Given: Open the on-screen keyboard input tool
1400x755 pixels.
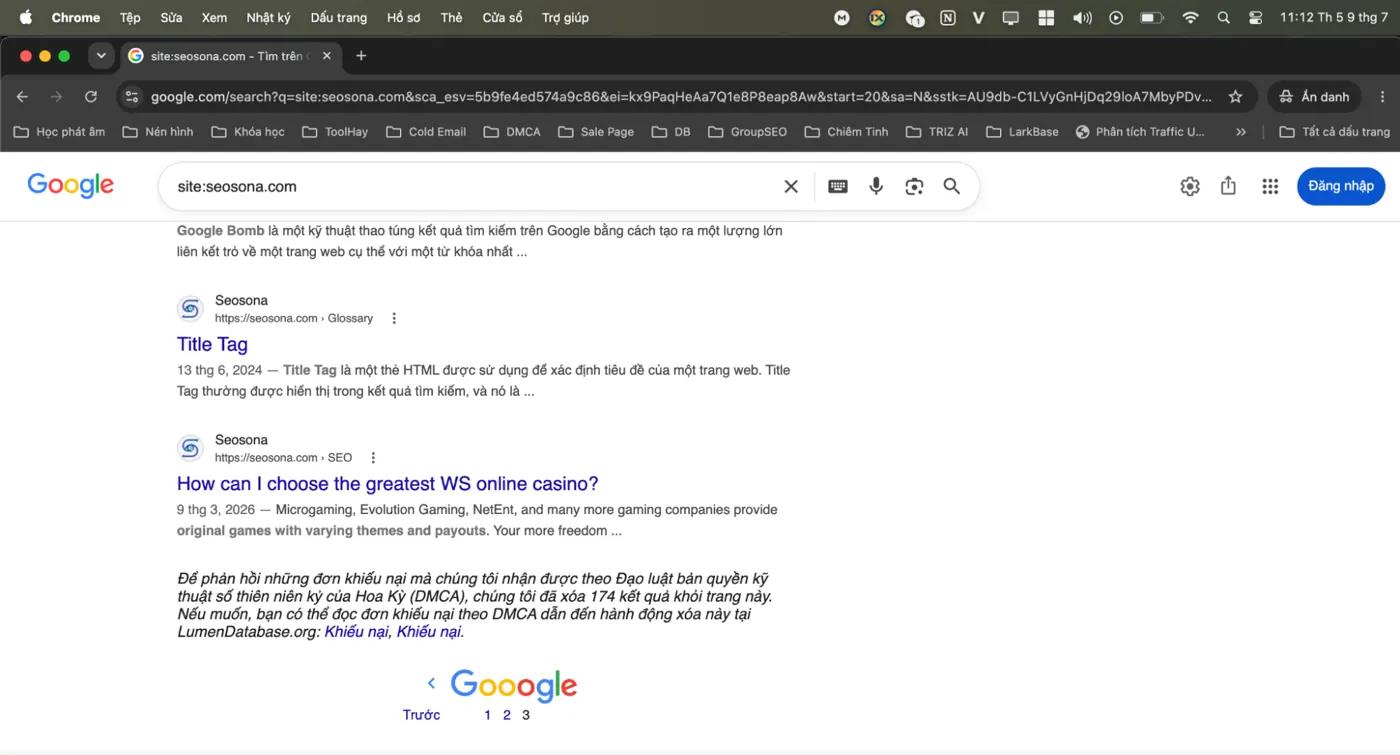Looking at the screenshot, I should click(838, 186).
